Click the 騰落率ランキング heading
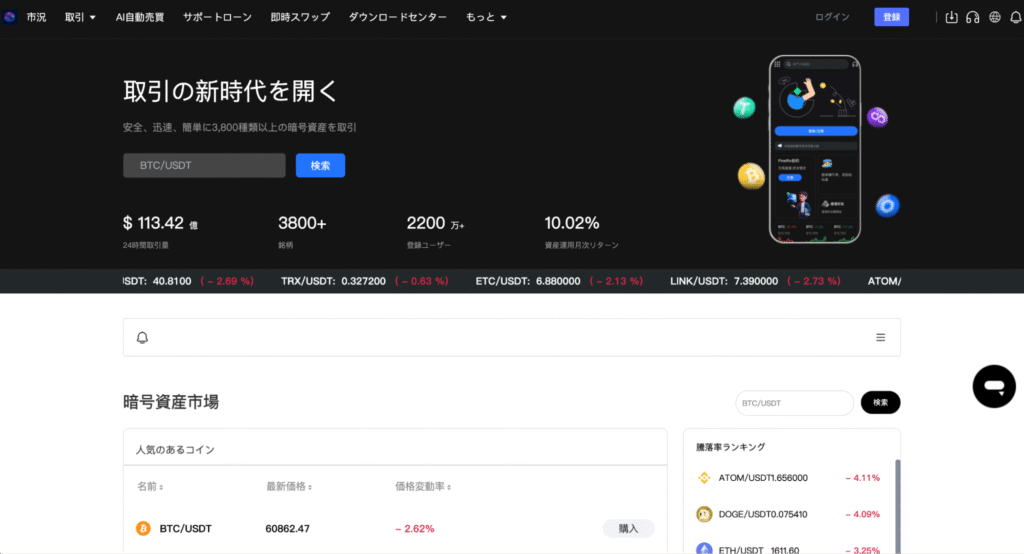 tap(730, 448)
